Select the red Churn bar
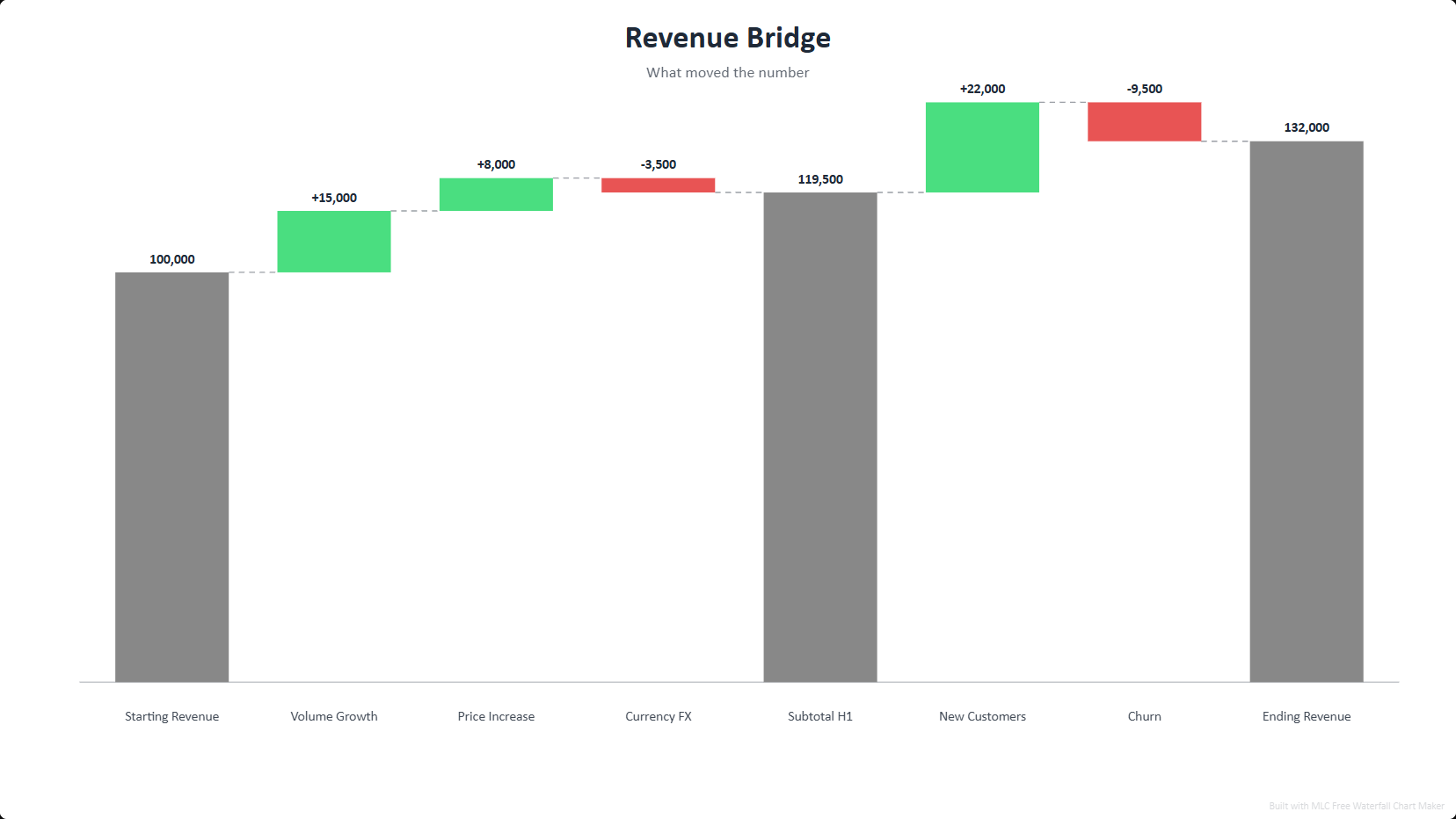The image size is (1456, 819). [x=1145, y=122]
